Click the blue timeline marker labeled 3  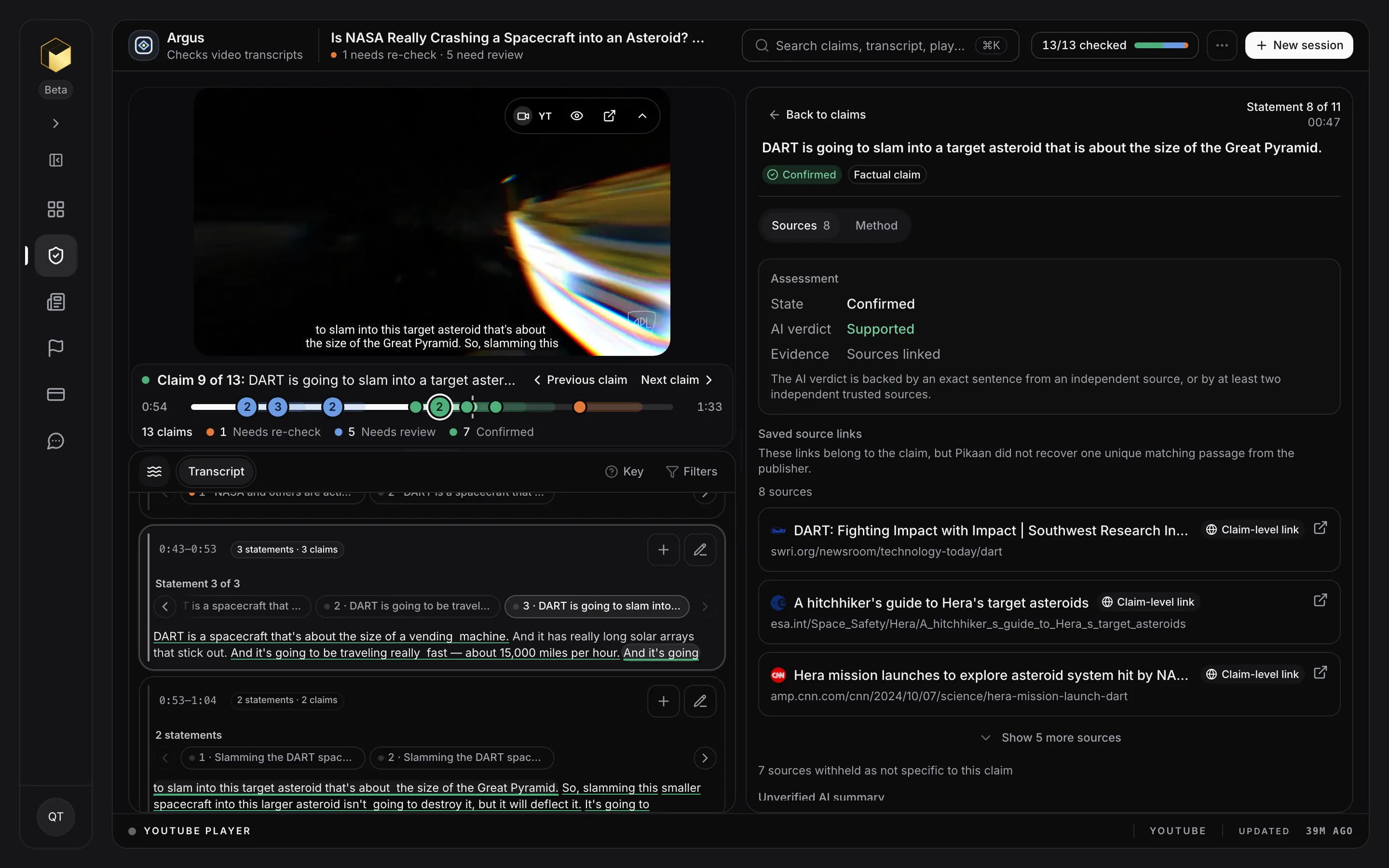click(x=278, y=407)
